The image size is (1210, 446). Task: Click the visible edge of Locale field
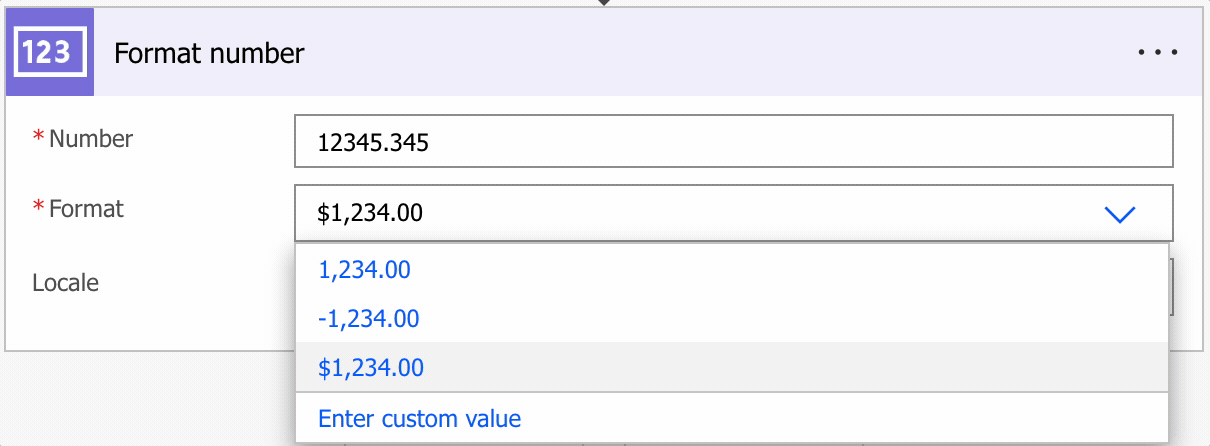tap(1171, 284)
